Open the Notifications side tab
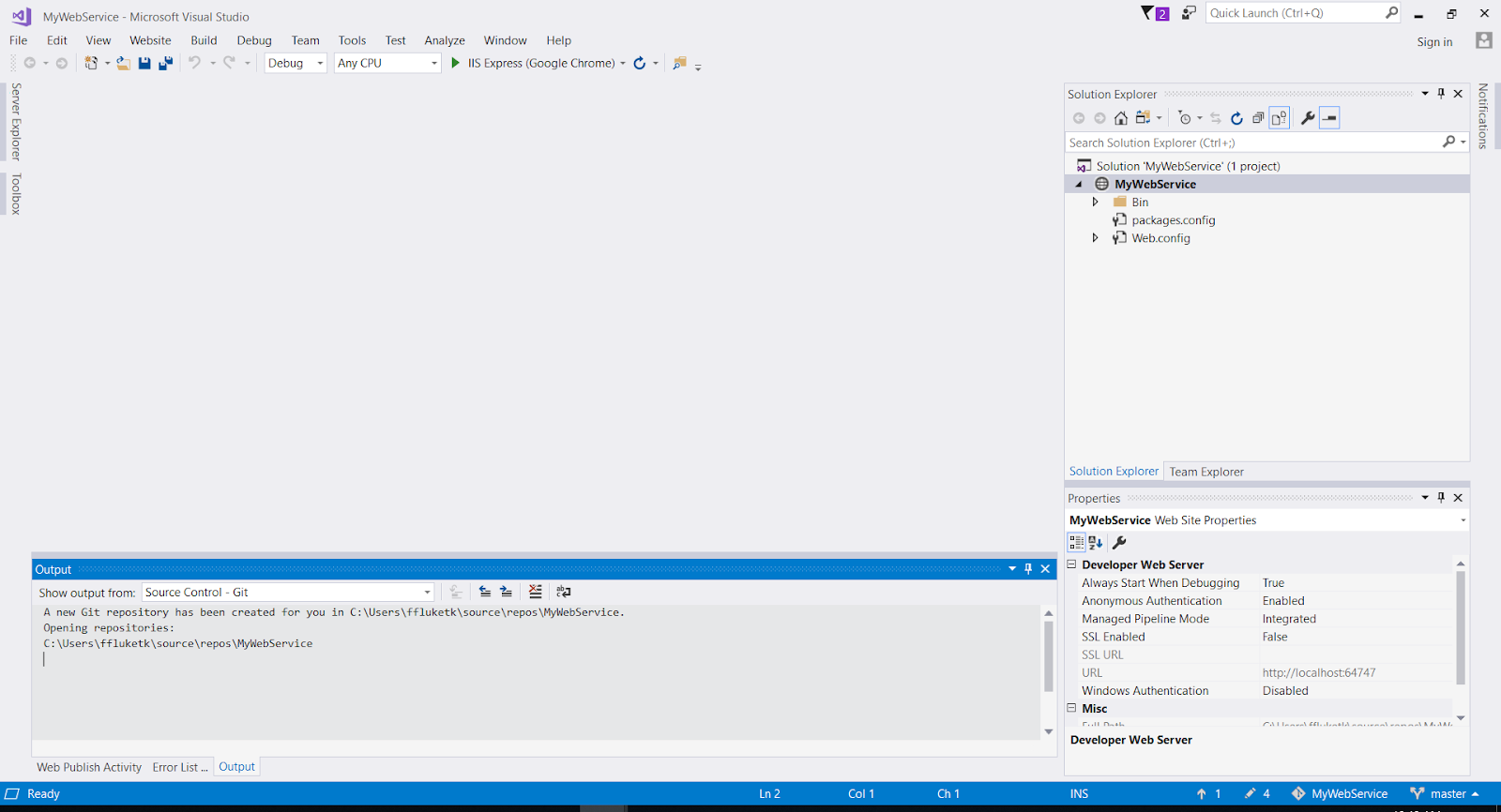The image size is (1501, 812). click(1483, 116)
